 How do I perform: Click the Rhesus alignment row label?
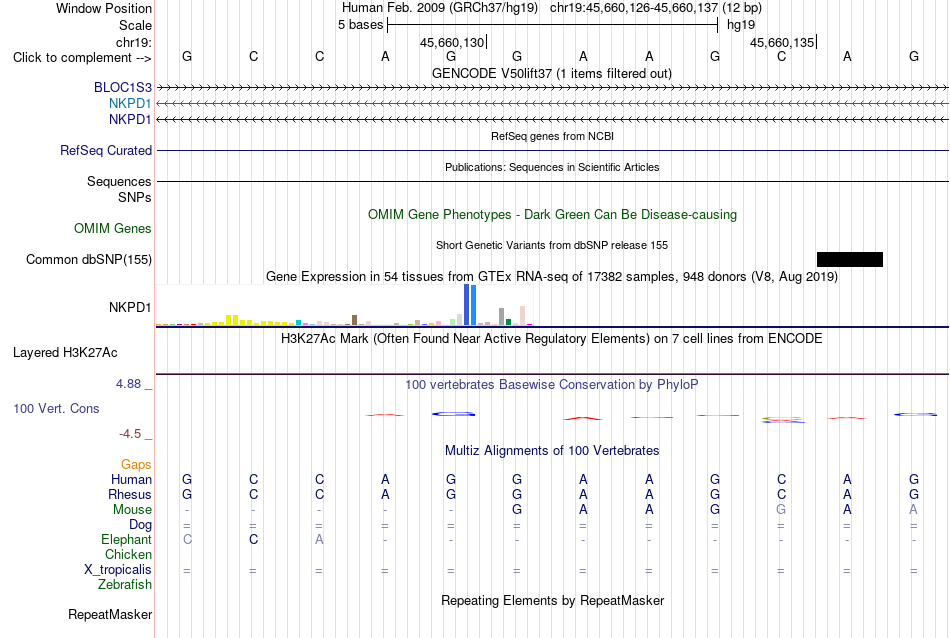(130, 494)
